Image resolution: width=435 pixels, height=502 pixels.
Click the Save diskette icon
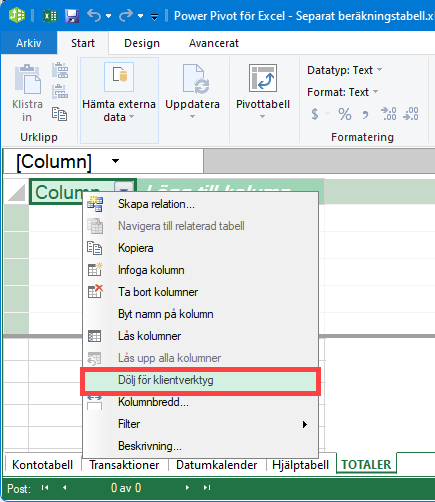(x=72, y=16)
